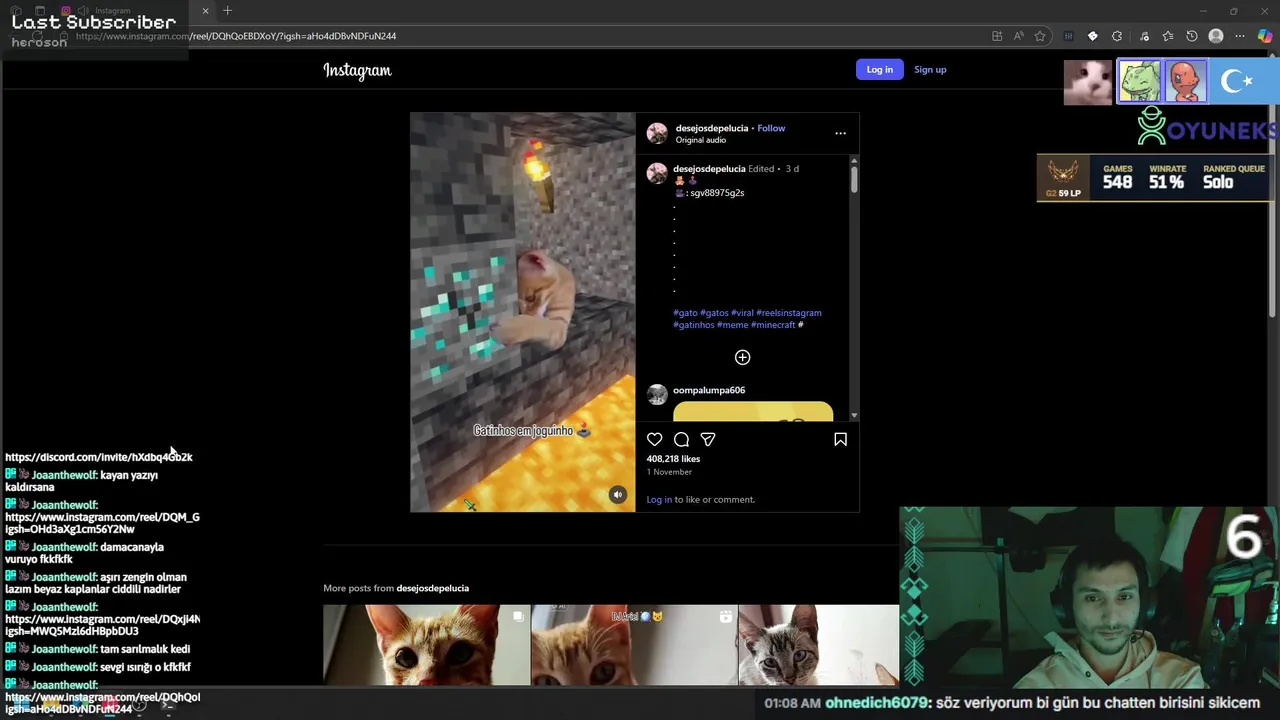This screenshot has height=720, width=1280.
Task: Open the white tag extension icon
Action: coord(1092,36)
